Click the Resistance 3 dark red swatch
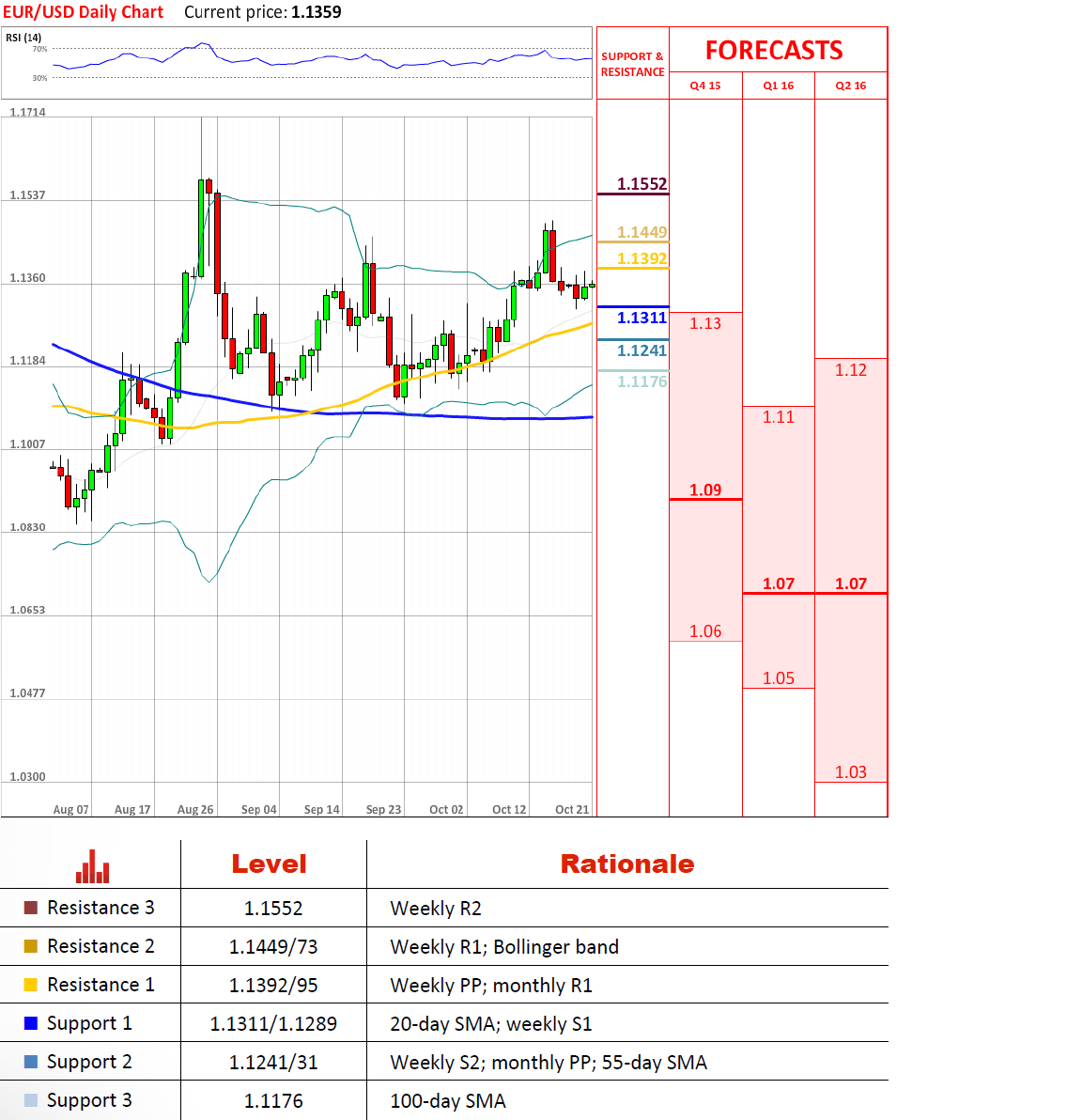Screen dimensions: 1082x1120 tap(31, 908)
